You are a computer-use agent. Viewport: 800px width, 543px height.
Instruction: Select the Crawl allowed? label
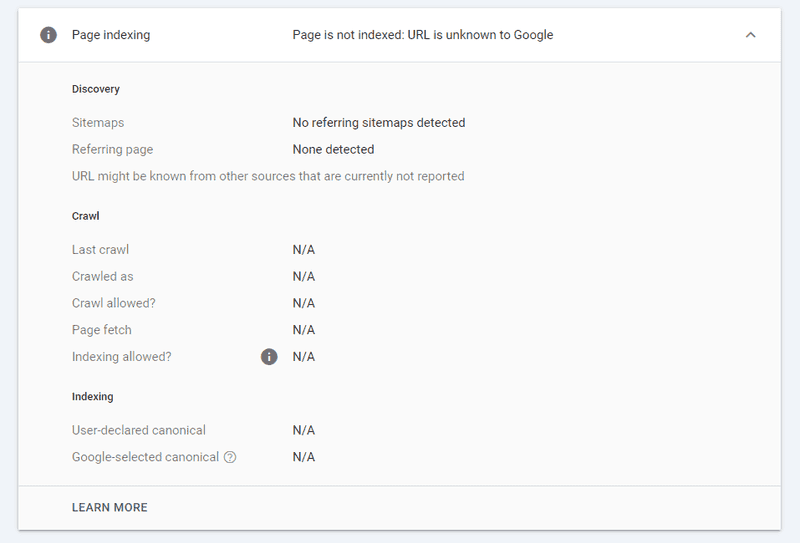tap(114, 303)
